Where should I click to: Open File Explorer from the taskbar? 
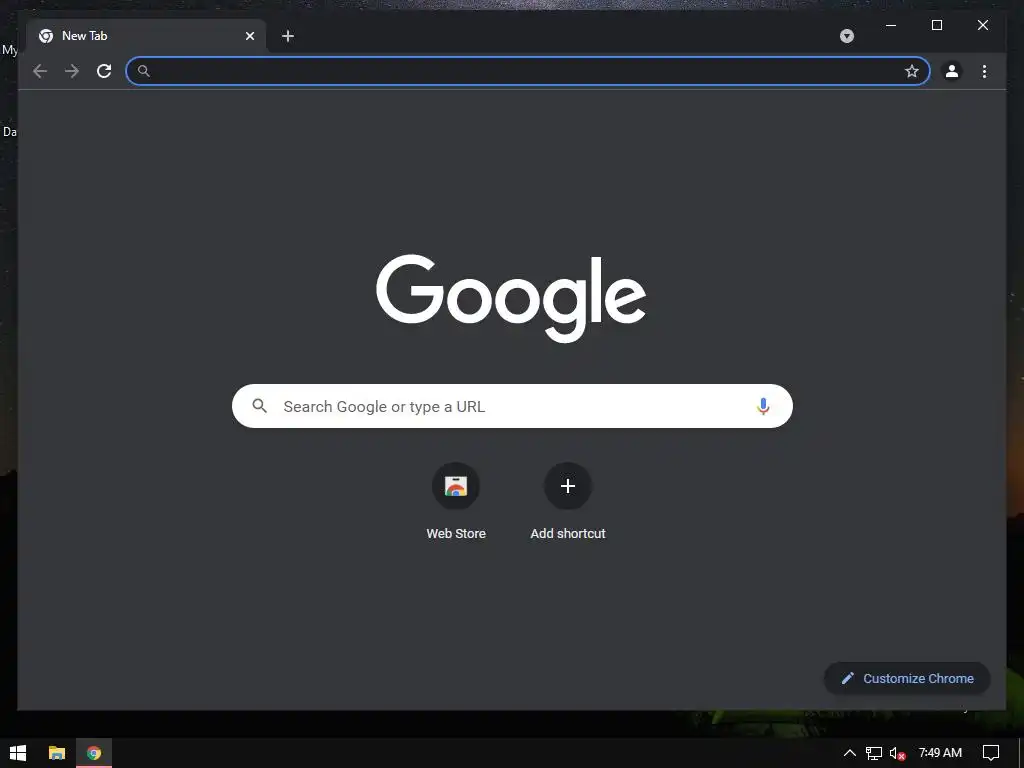(57, 753)
